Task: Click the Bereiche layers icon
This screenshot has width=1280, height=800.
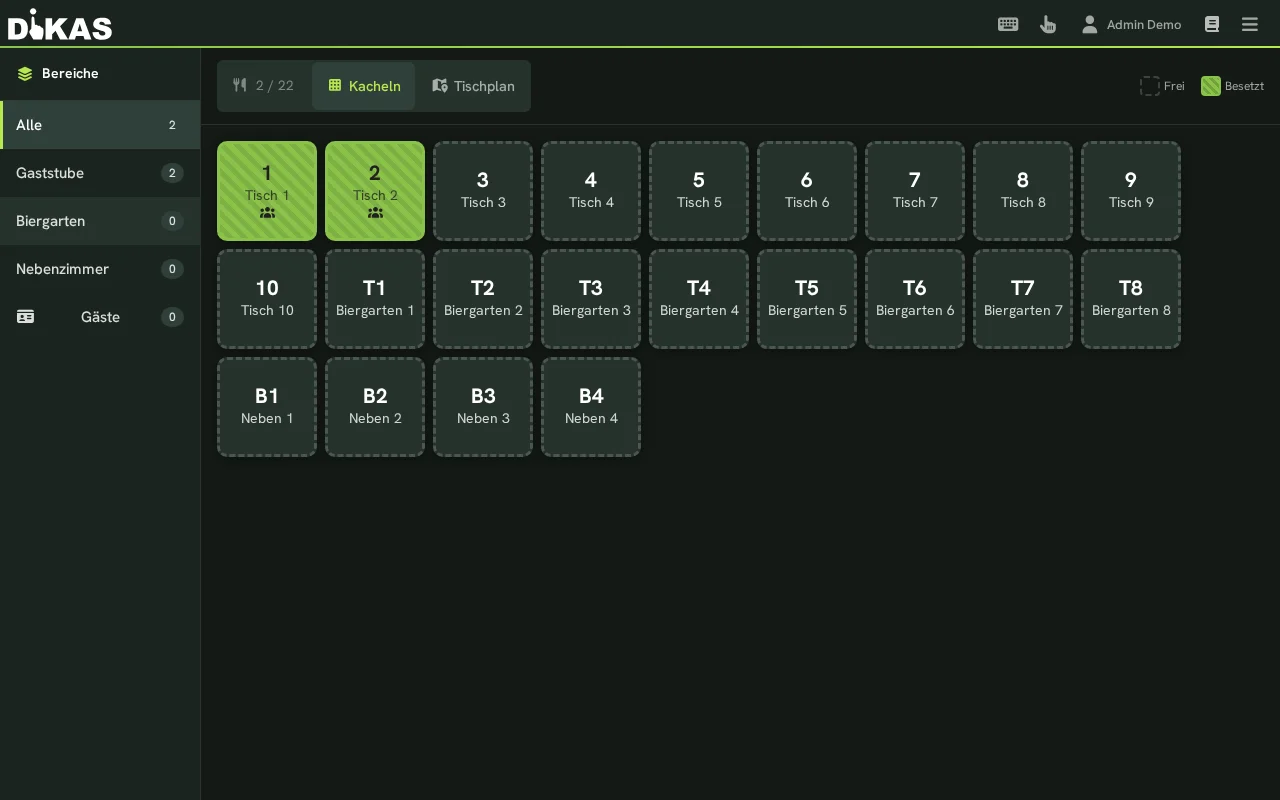Action: click(x=25, y=74)
